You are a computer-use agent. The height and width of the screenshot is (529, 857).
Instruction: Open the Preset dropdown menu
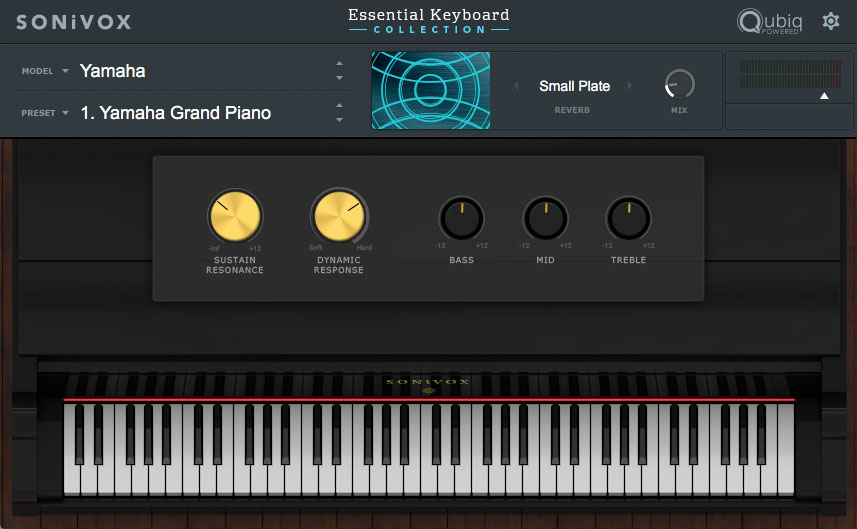coord(65,114)
